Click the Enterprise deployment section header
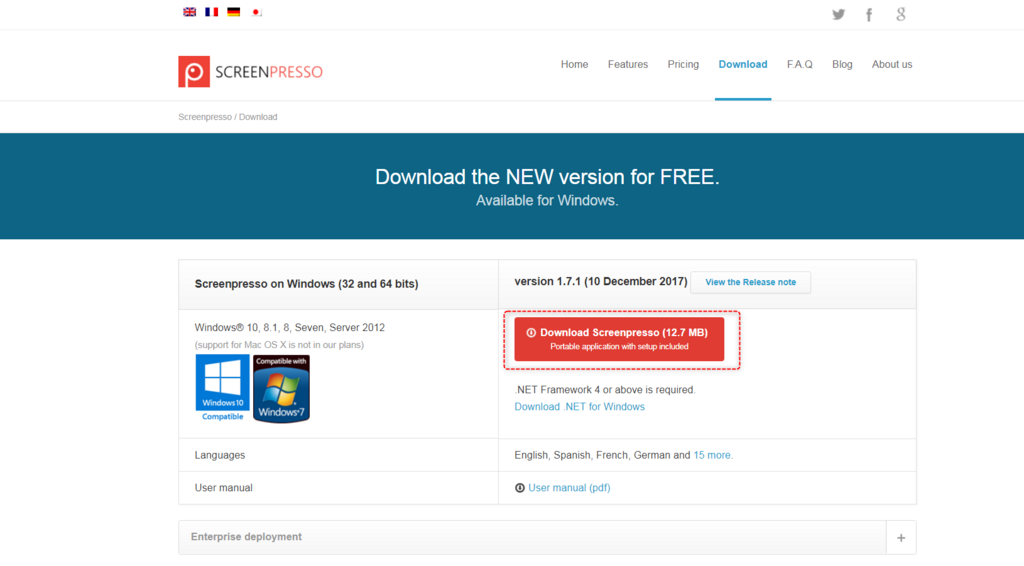The image size is (1024, 566). [532, 537]
